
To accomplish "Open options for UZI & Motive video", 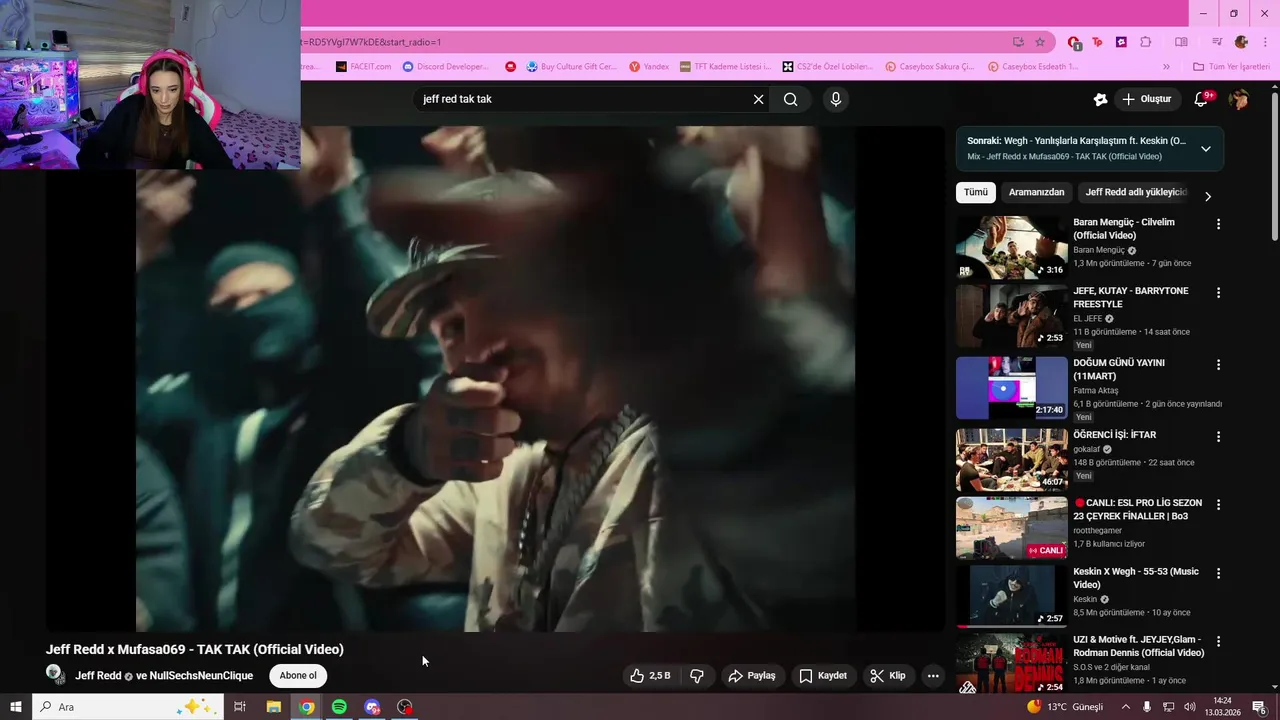I will tap(1218, 641).
